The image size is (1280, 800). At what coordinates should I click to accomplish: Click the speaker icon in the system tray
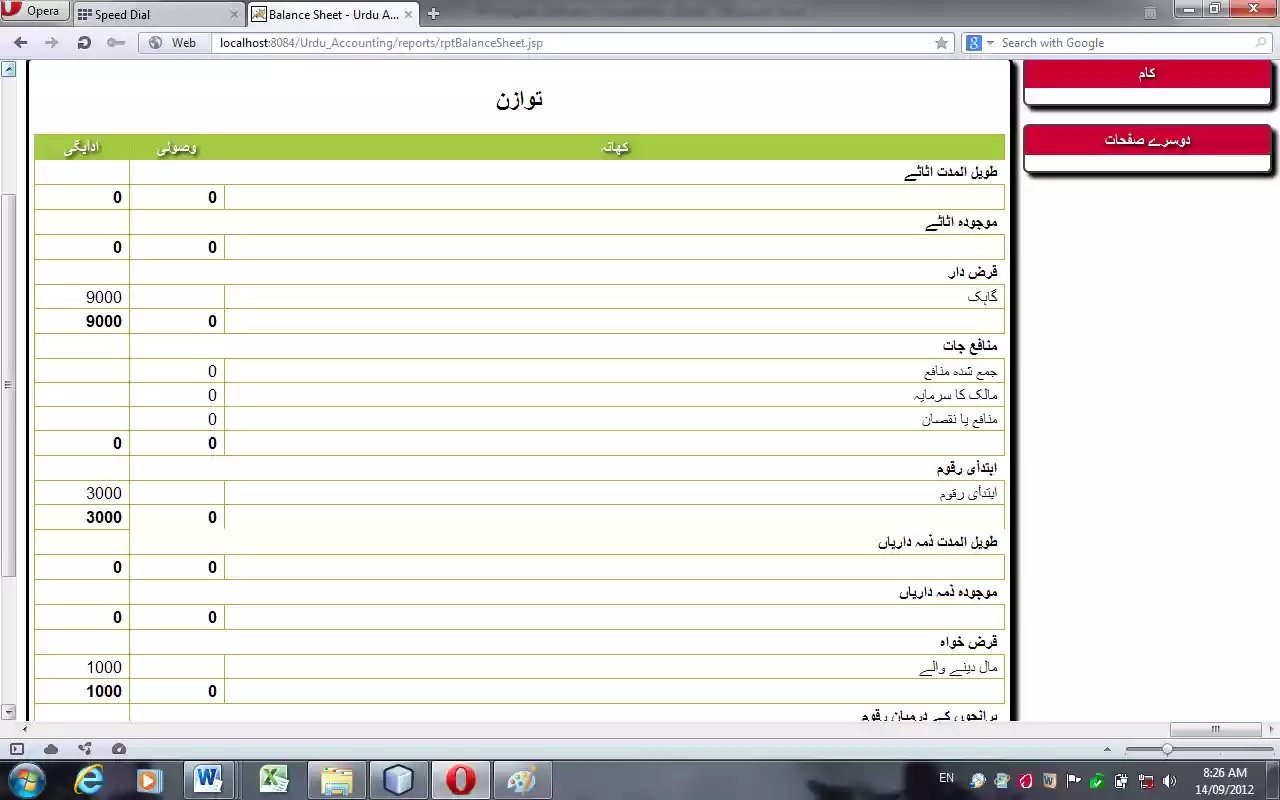tap(1170, 779)
